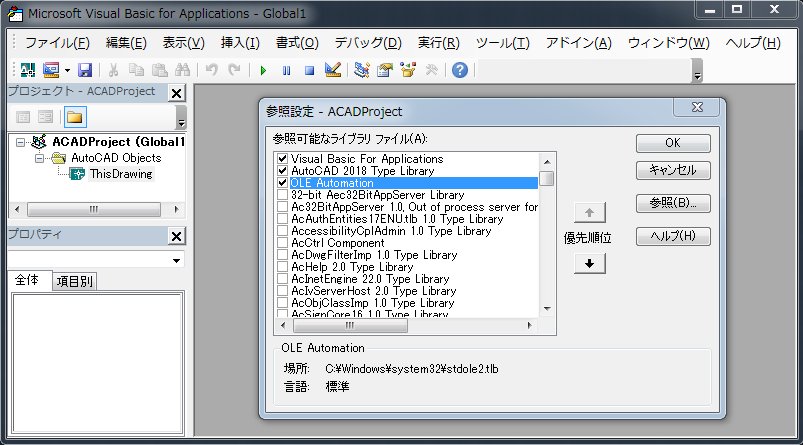
Task: Click Insert UserForm toolbar icon
Action: [51, 70]
